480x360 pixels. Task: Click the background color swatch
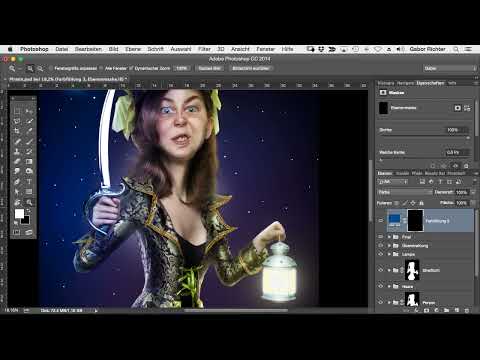[x=26, y=220]
